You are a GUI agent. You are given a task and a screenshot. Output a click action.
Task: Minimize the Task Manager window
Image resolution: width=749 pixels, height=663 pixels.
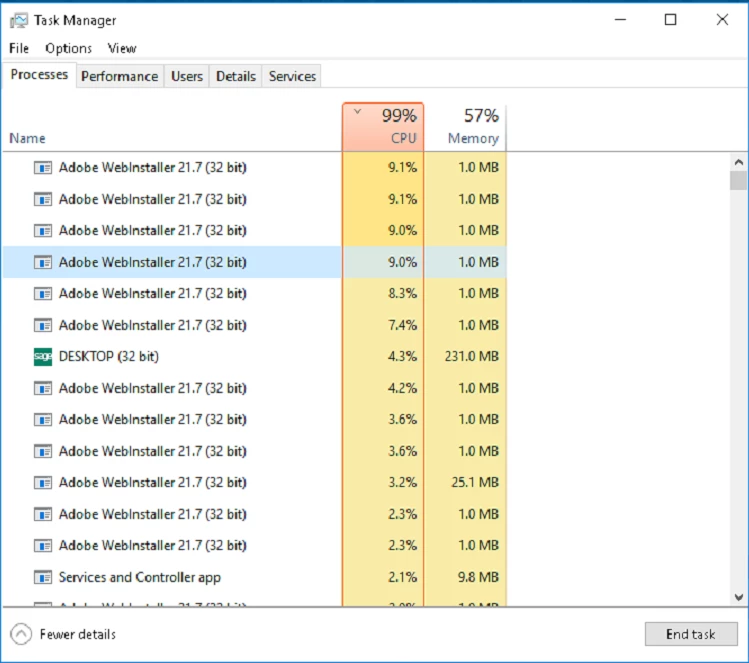tap(620, 20)
